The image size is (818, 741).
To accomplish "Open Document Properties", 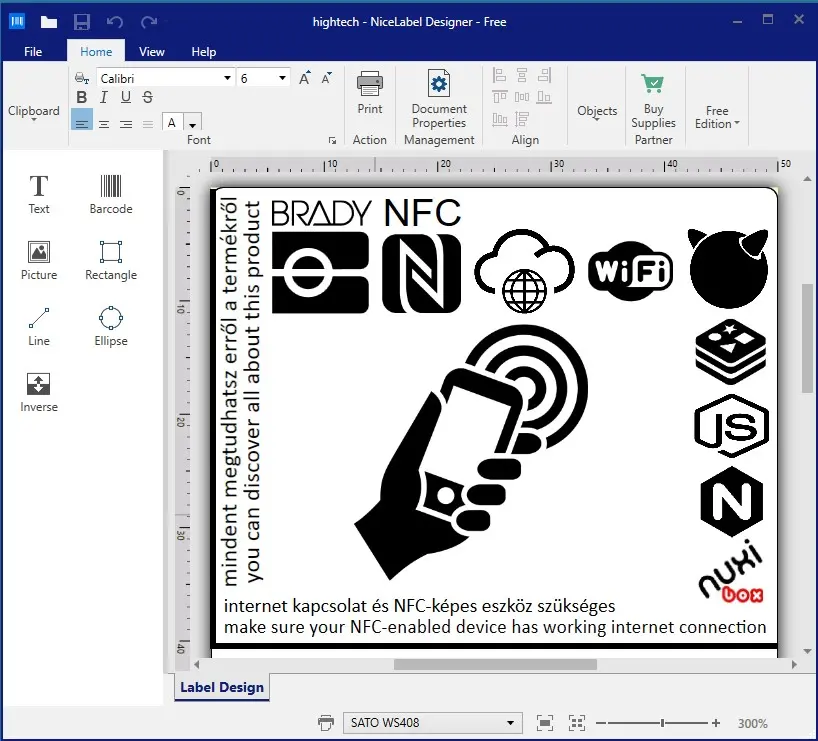I will coord(439,100).
